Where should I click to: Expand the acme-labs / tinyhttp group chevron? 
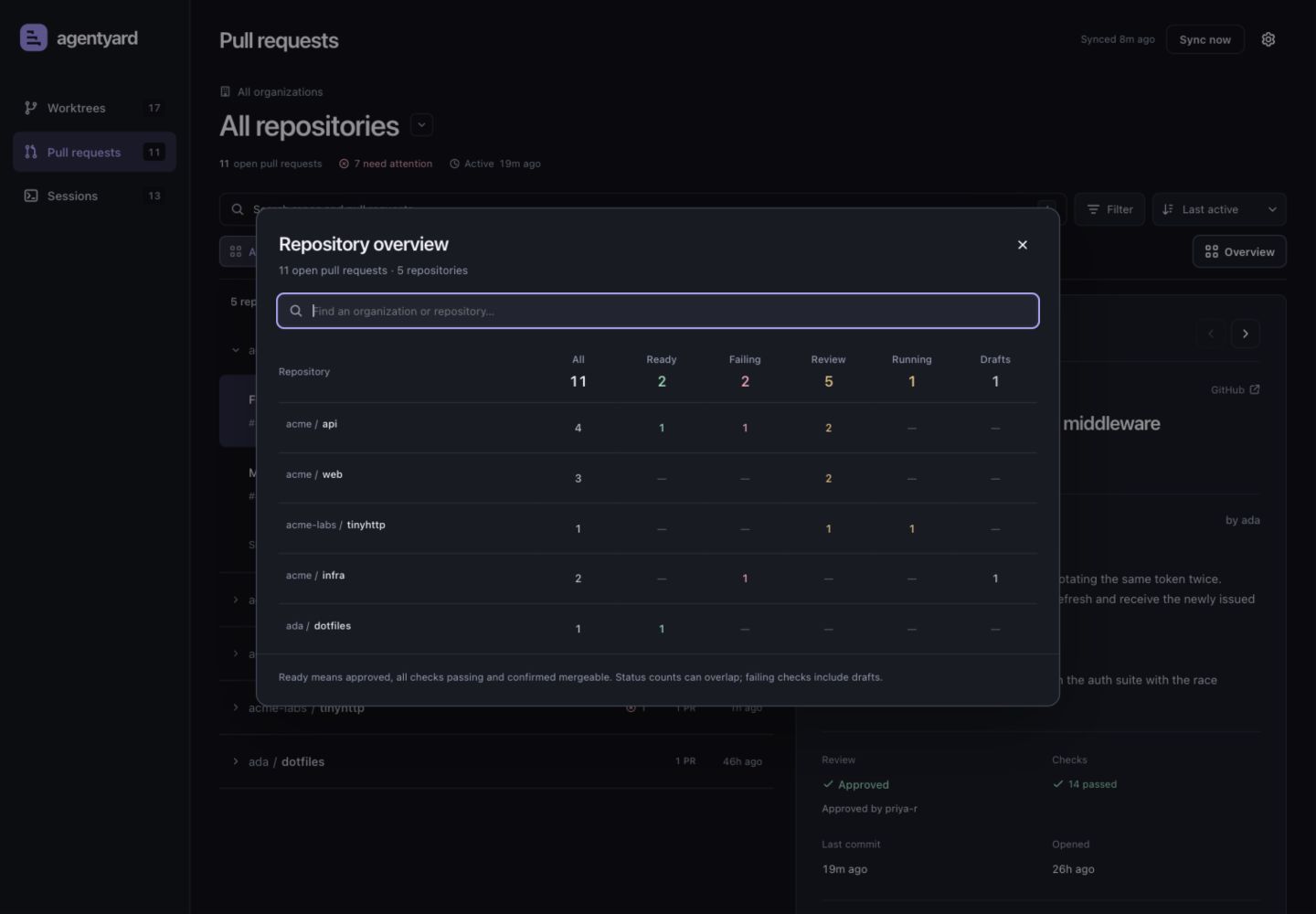coord(235,707)
